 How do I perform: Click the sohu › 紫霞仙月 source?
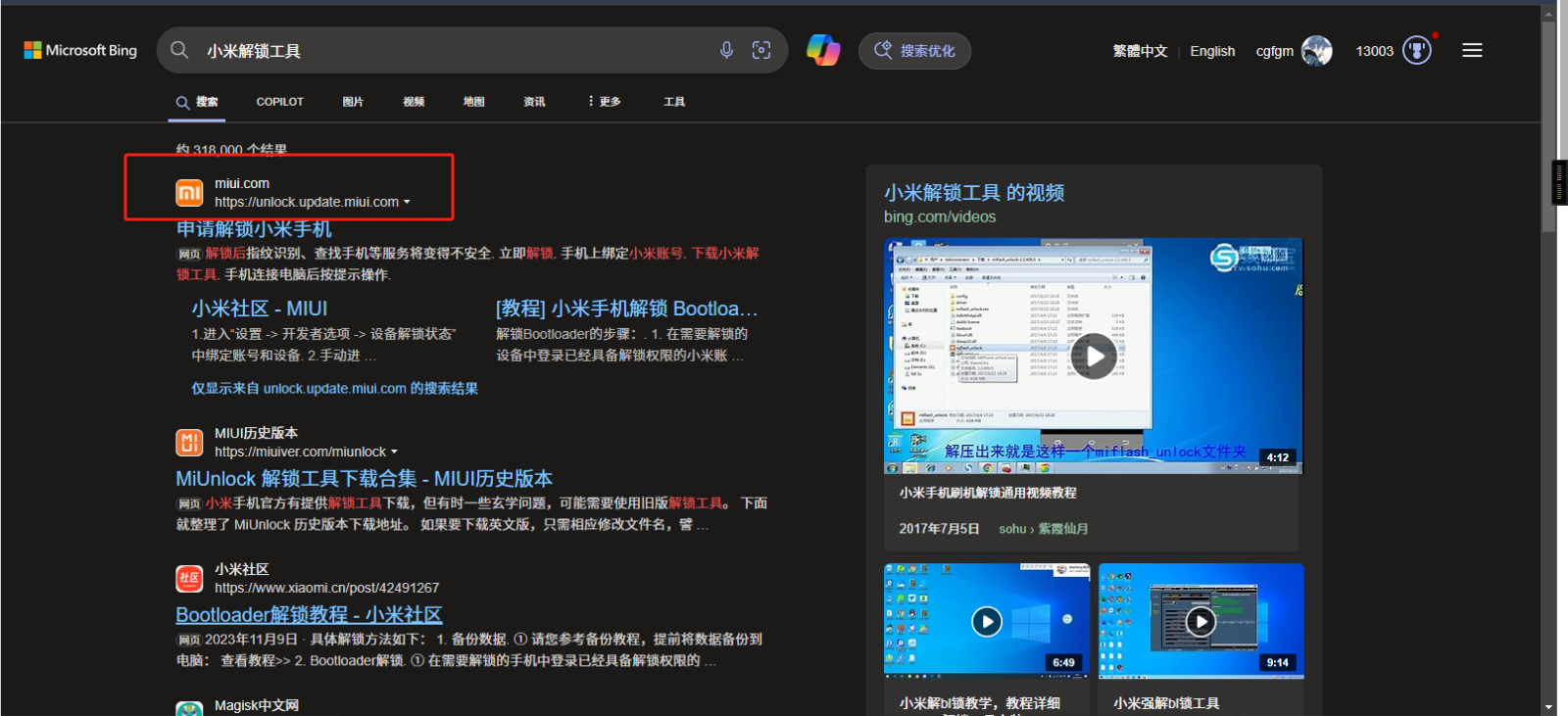pos(1044,529)
